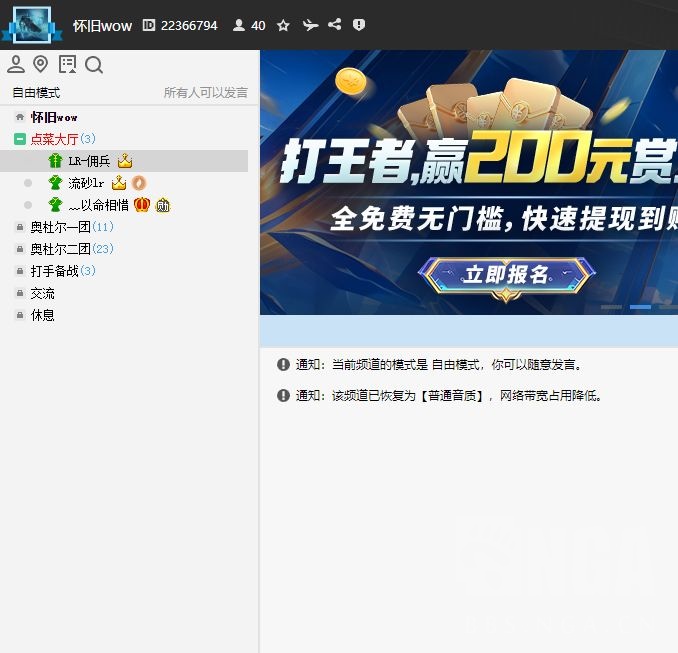Image resolution: width=678 pixels, height=653 pixels.
Task: Click the 勋 medal badge by ﹏以命相惜
Action: tap(163, 205)
